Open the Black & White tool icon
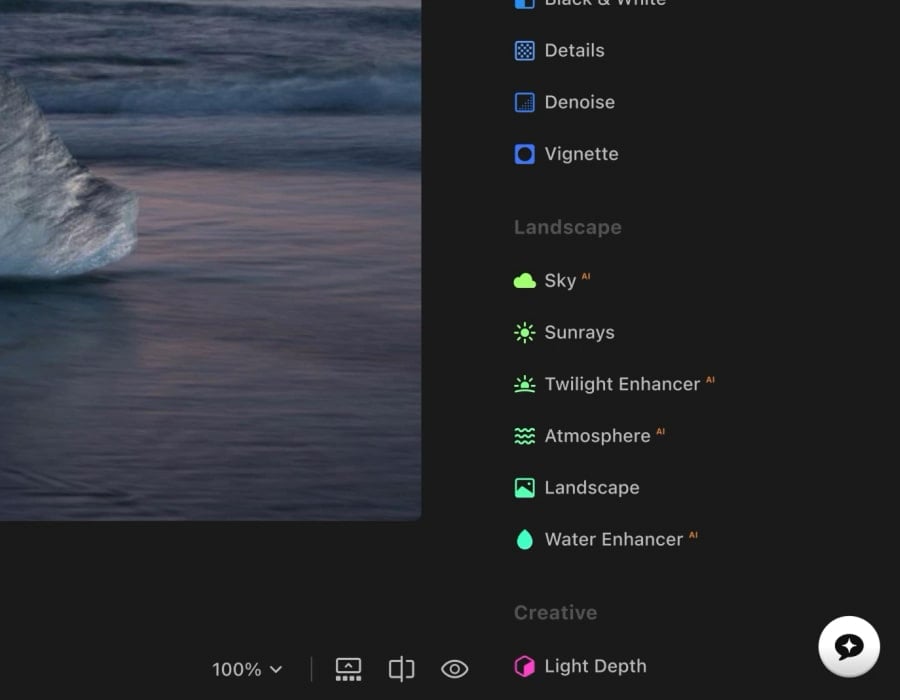This screenshot has height=700, width=900. tap(525, 4)
